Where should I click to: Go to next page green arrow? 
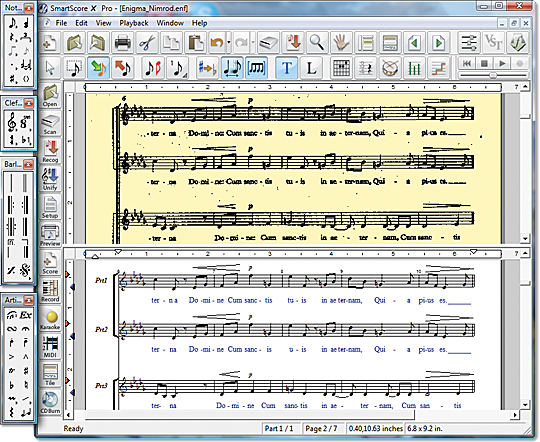tap(438, 43)
